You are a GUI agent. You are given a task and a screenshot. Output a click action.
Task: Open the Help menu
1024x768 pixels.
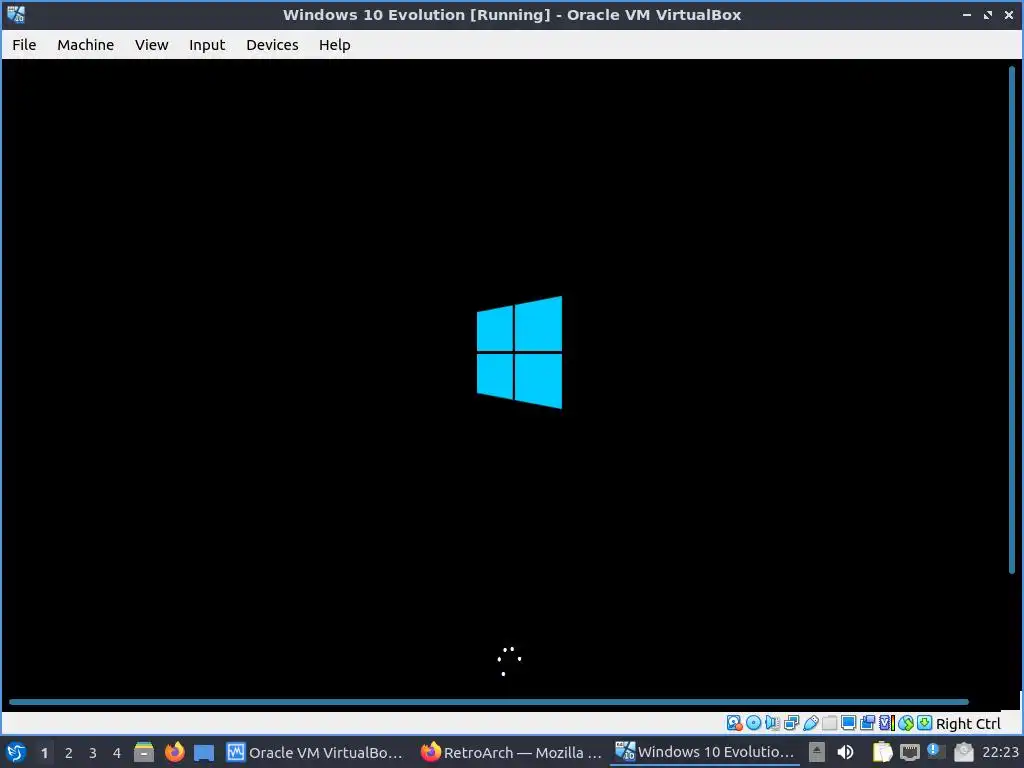[x=334, y=45]
